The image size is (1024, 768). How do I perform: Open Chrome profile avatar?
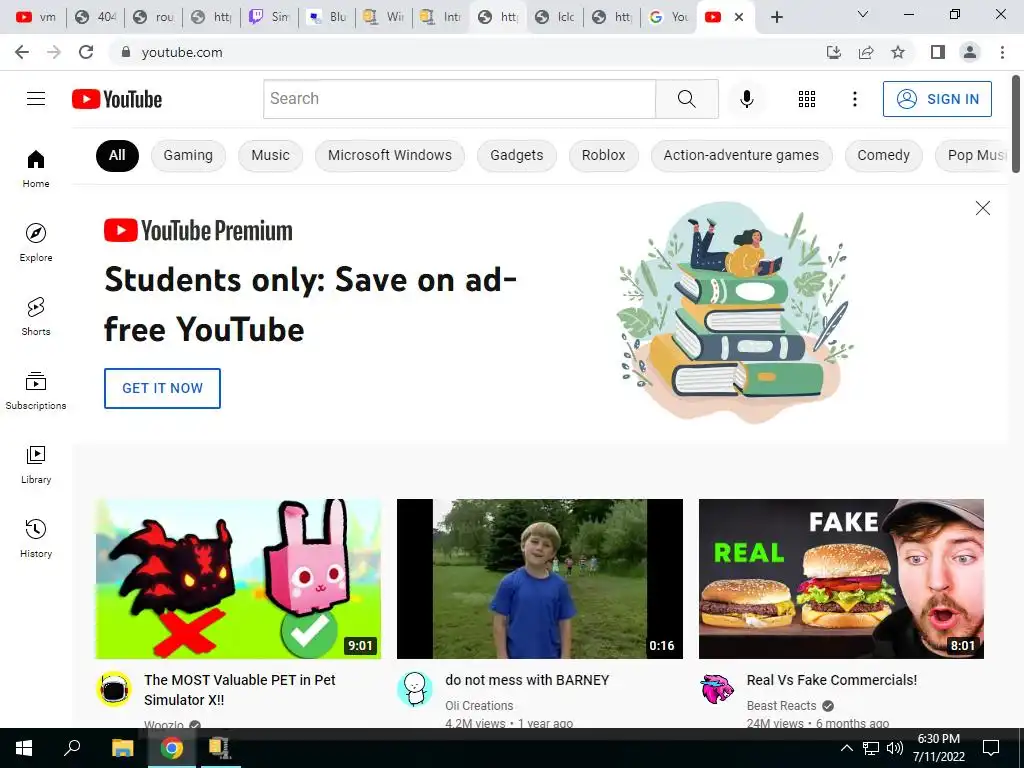coord(970,52)
